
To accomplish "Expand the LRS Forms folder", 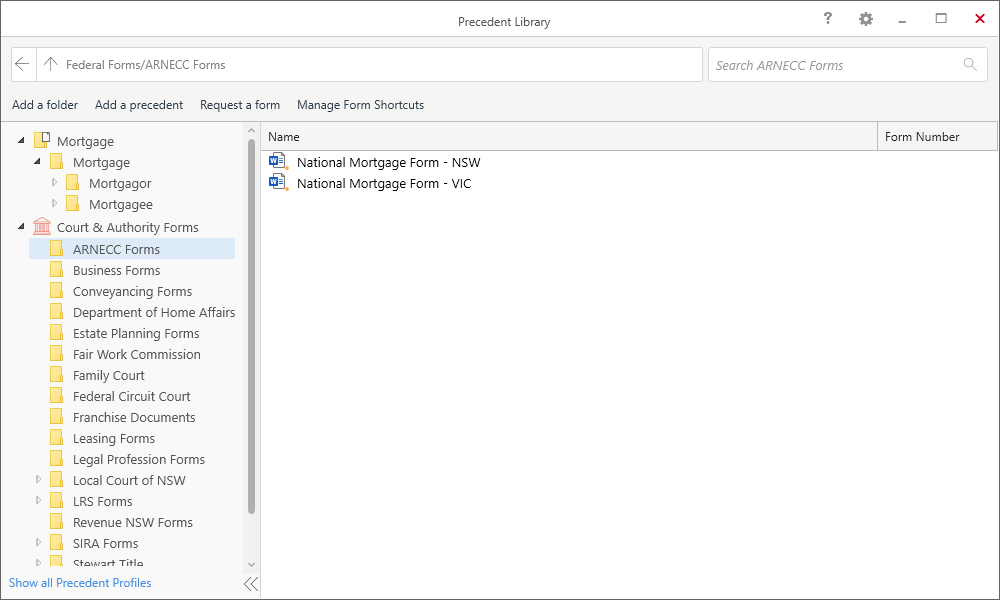I will (38, 501).
